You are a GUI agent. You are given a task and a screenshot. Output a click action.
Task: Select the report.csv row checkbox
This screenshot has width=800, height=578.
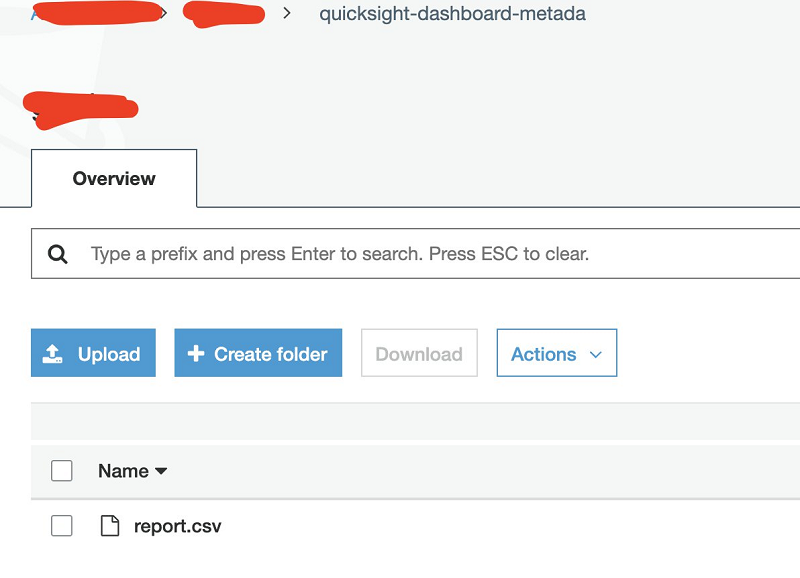click(62, 525)
